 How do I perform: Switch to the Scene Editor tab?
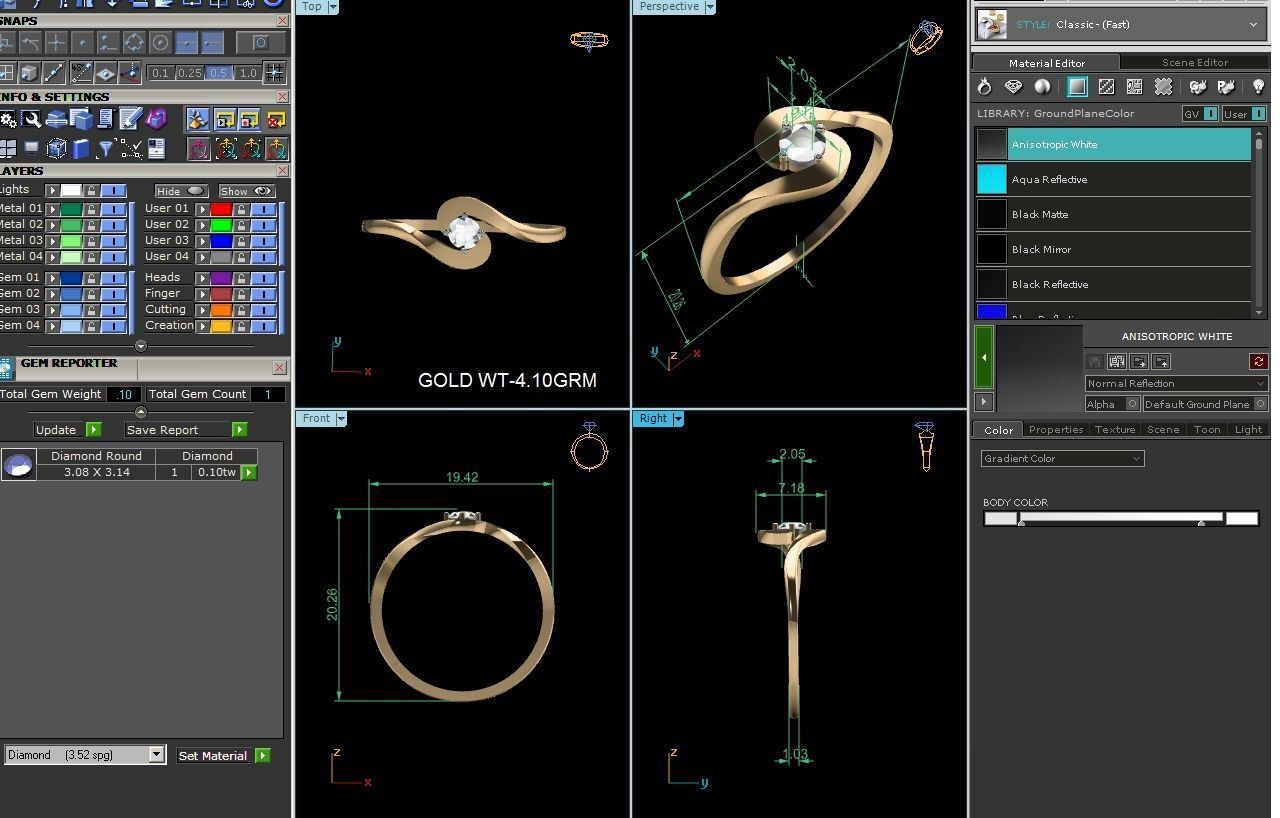[1194, 62]
